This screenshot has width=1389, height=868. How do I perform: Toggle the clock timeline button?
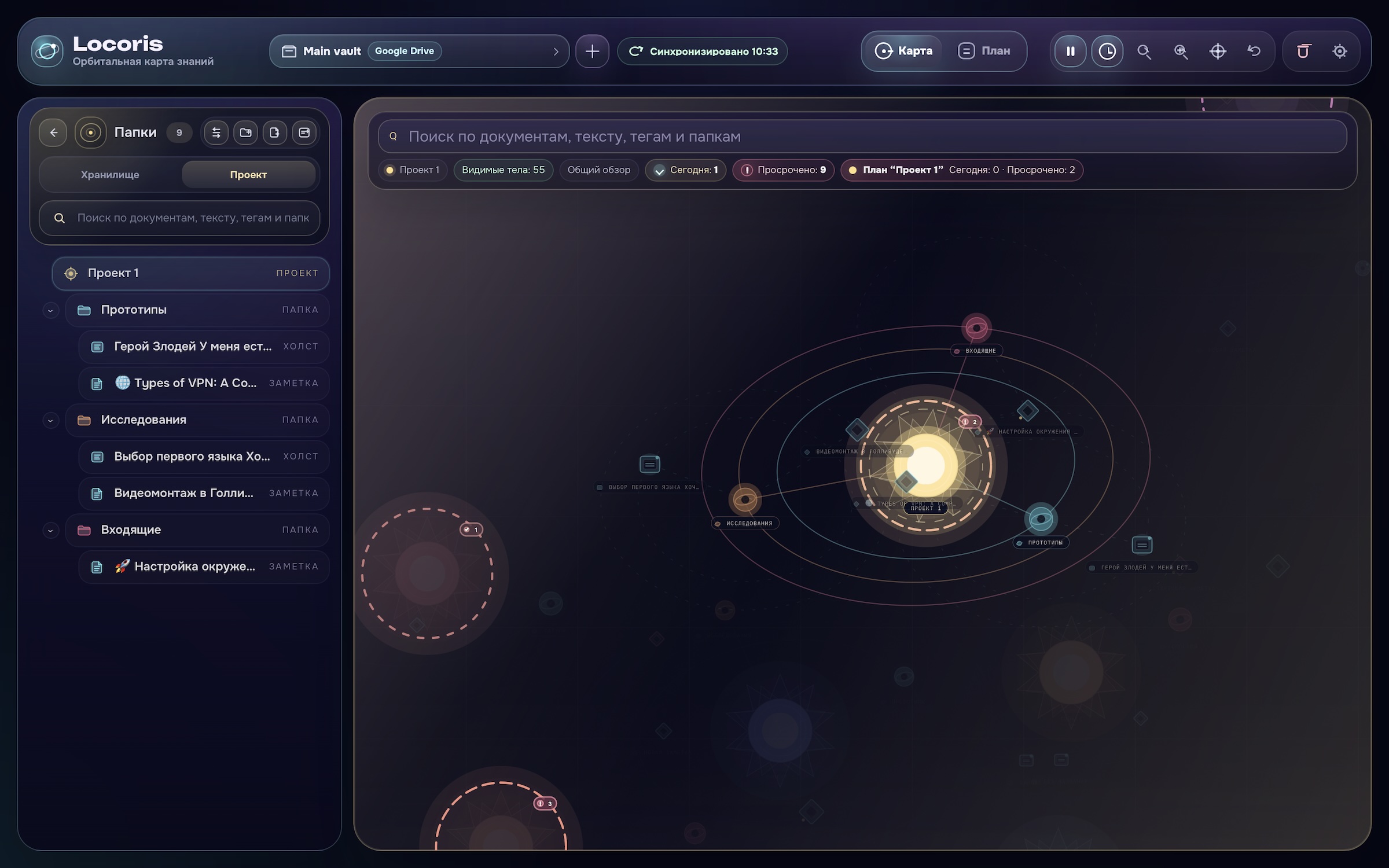(1107, 52)
